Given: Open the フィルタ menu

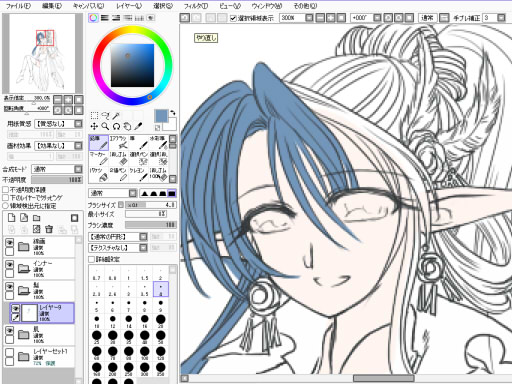Looking at the screenshot, I should tap(196, 6).
